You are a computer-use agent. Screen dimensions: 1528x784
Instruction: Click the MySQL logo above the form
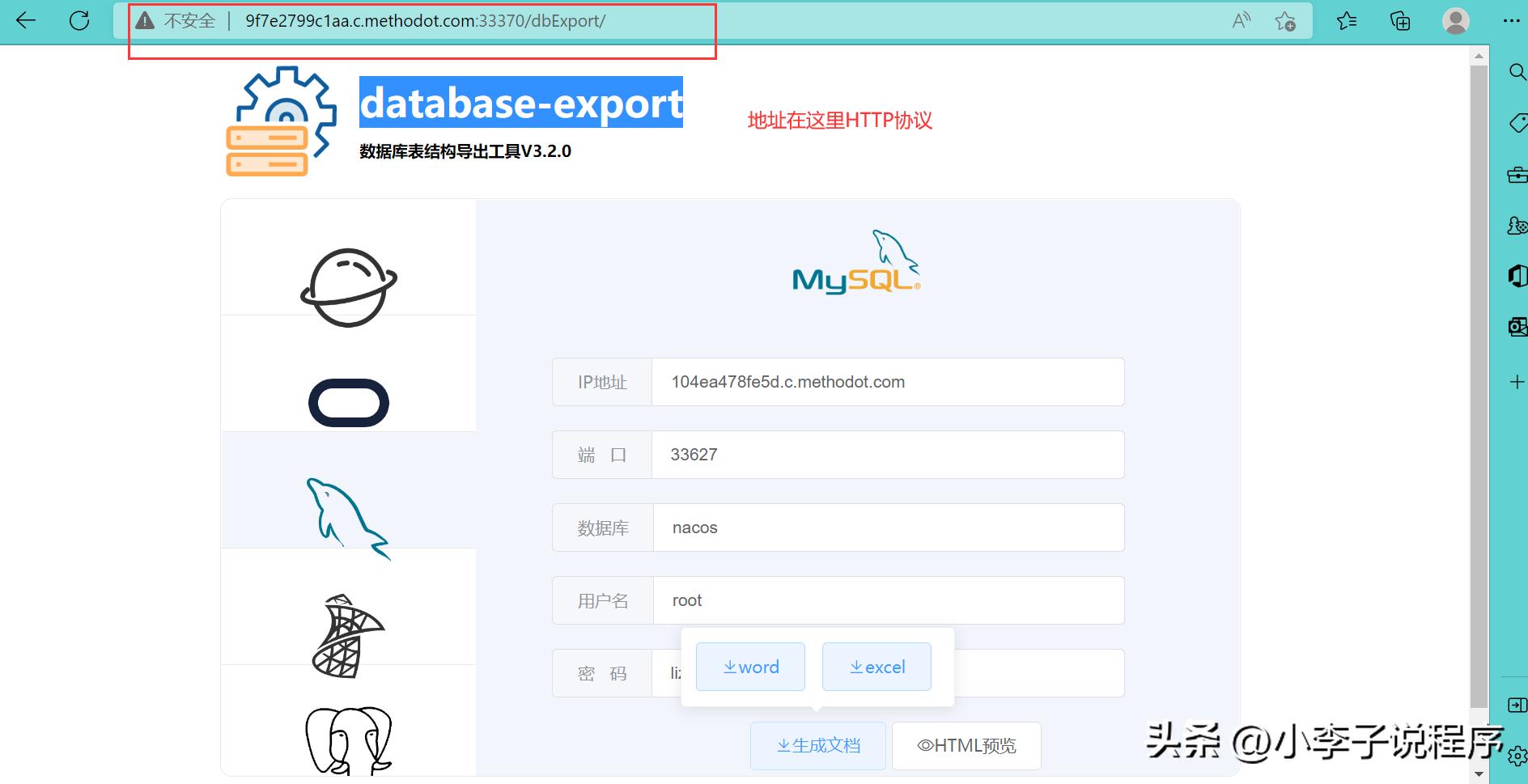856,261
